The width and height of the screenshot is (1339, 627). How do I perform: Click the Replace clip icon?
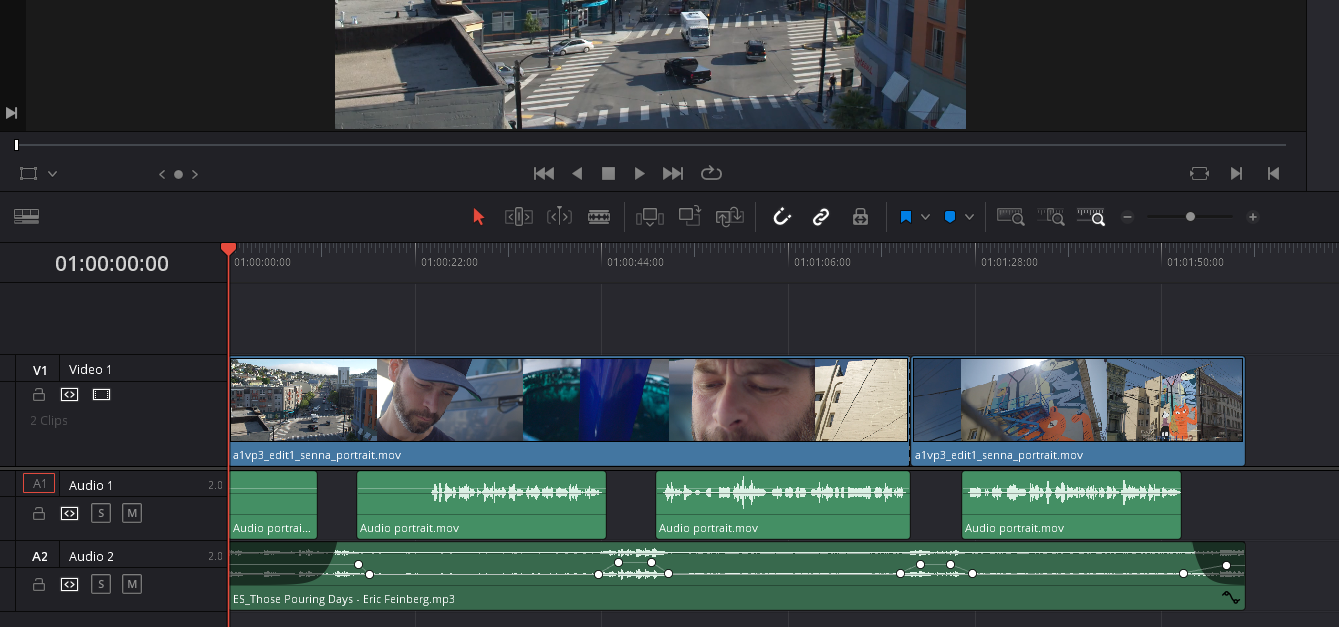pos(729,217)
